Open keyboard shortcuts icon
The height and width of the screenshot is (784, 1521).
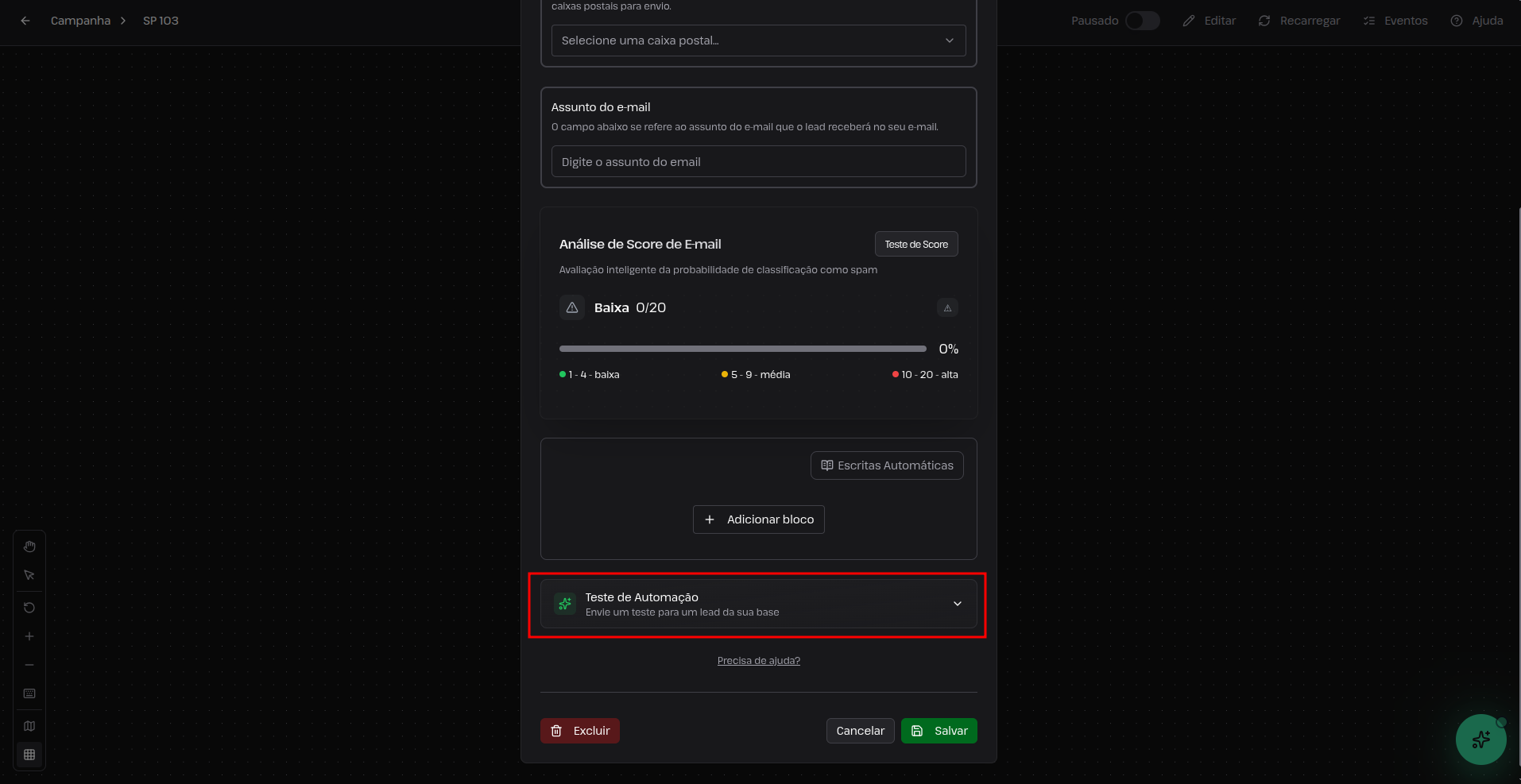click(29, 693)
